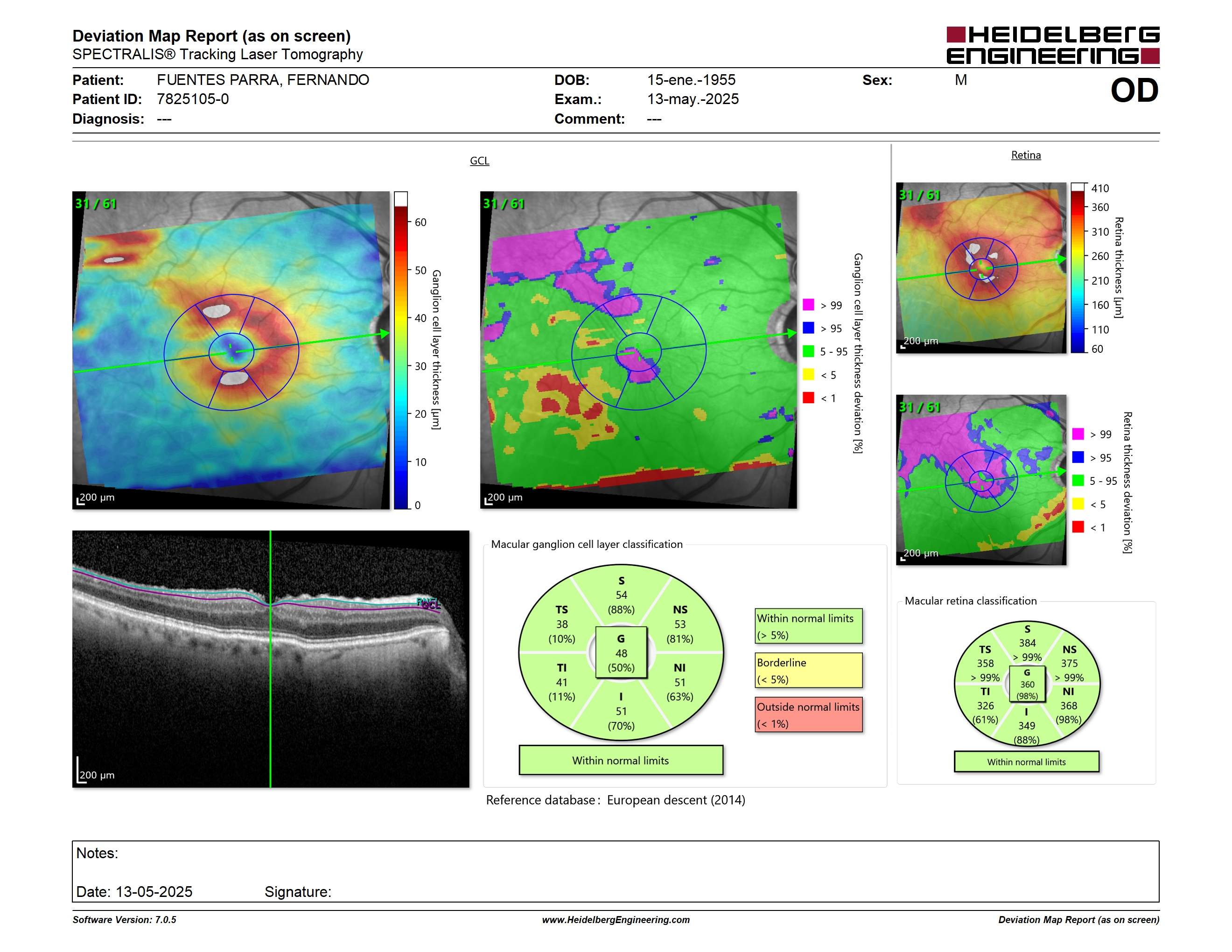Viewport: 1232px width, 952px height.
Task: Select the bold Deviation Map Report header title
Action: [x=211, y=36]
